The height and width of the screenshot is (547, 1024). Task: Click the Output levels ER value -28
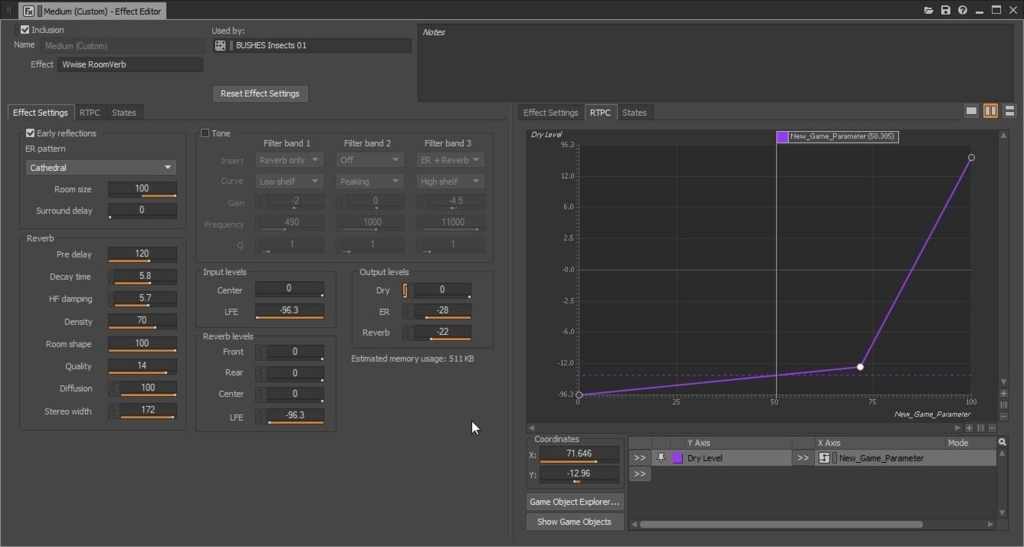(442, 311)
